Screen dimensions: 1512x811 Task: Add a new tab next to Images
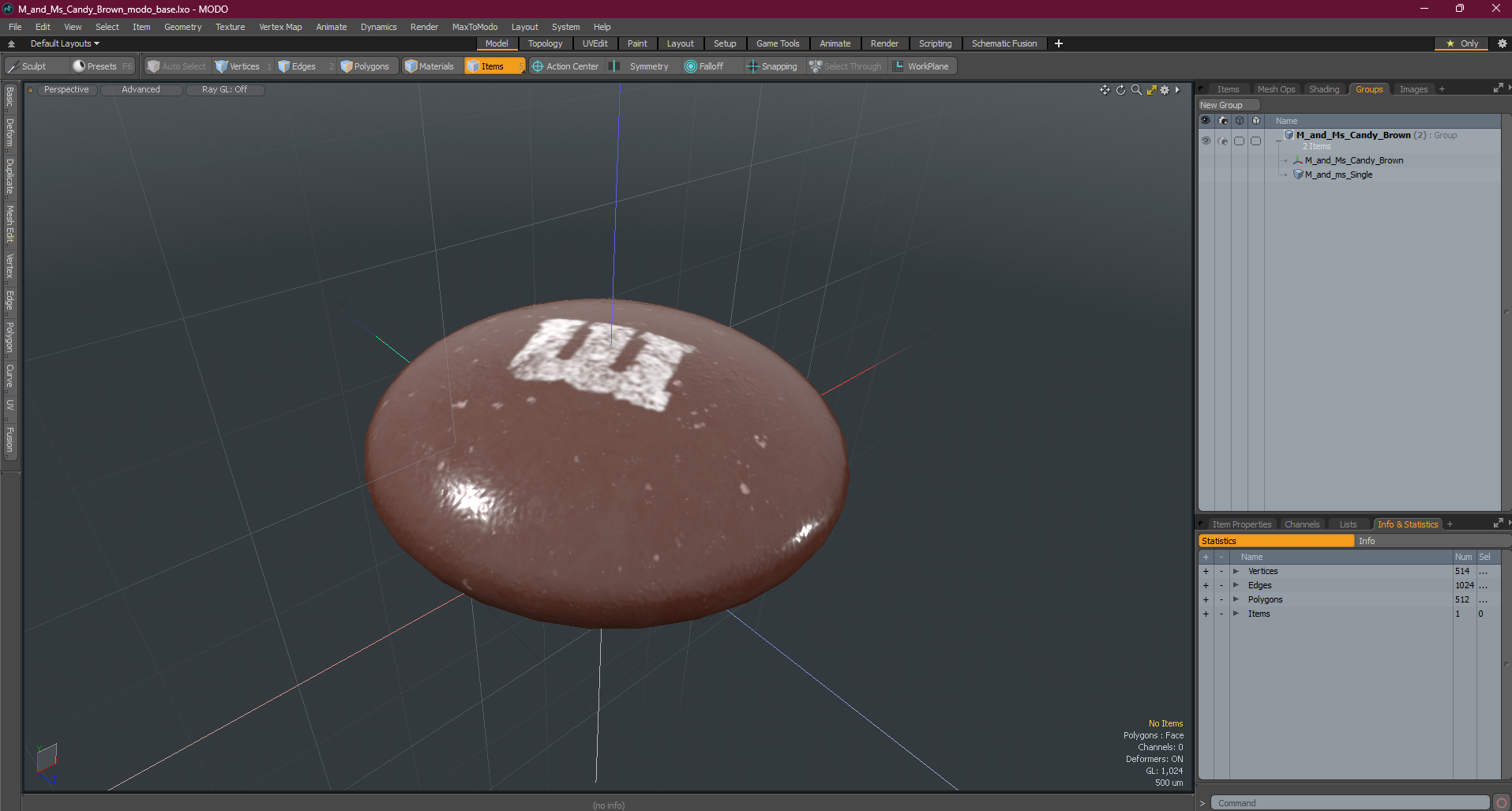1442,89
